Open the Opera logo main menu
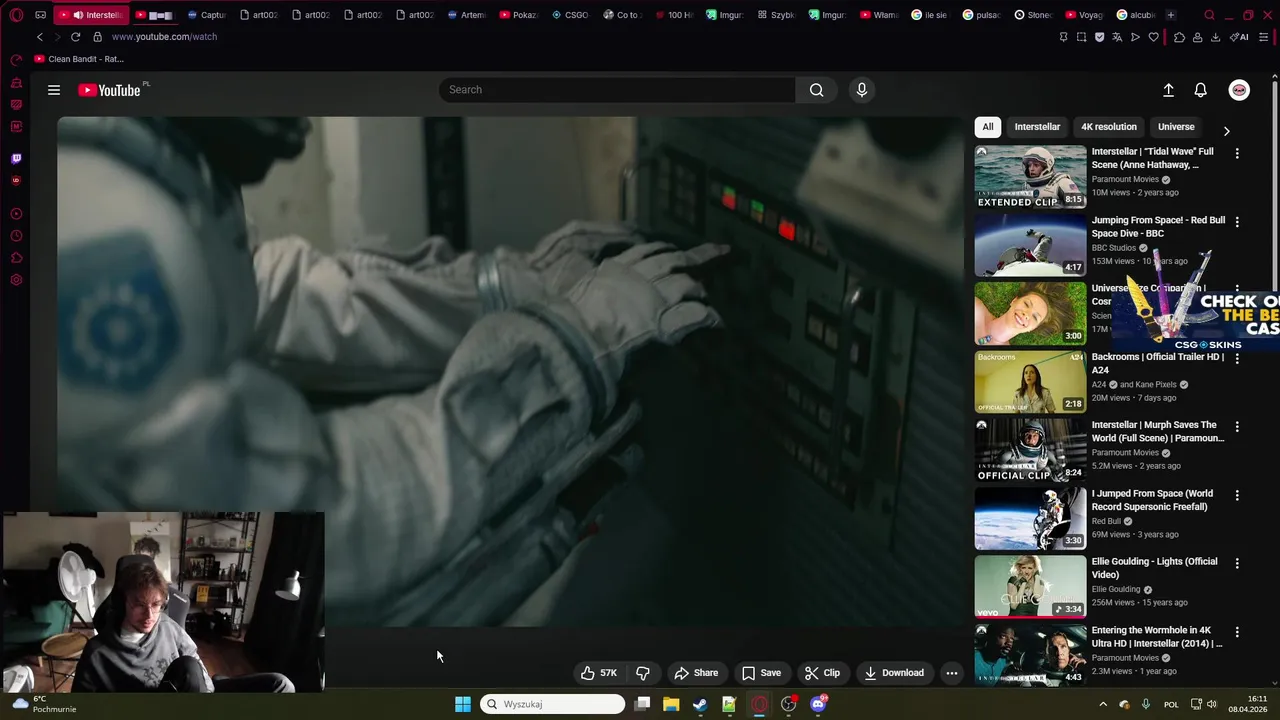 [16, 15]
